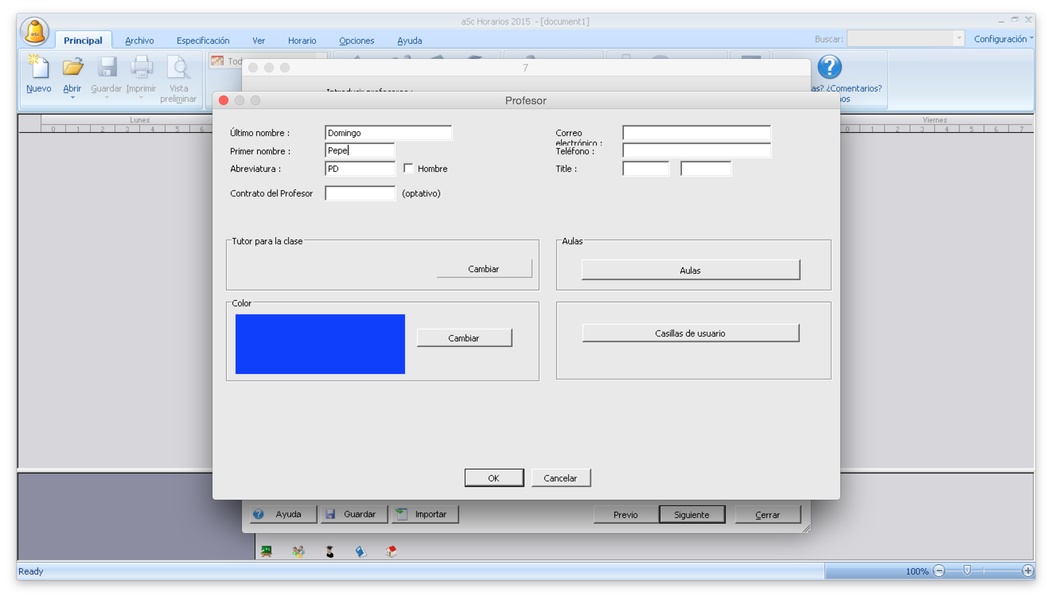Click the Abrir folder icon
Image resolution: width=1052 pixels, height=600 pixels.
pyautogui.click(x=72, y=68)
